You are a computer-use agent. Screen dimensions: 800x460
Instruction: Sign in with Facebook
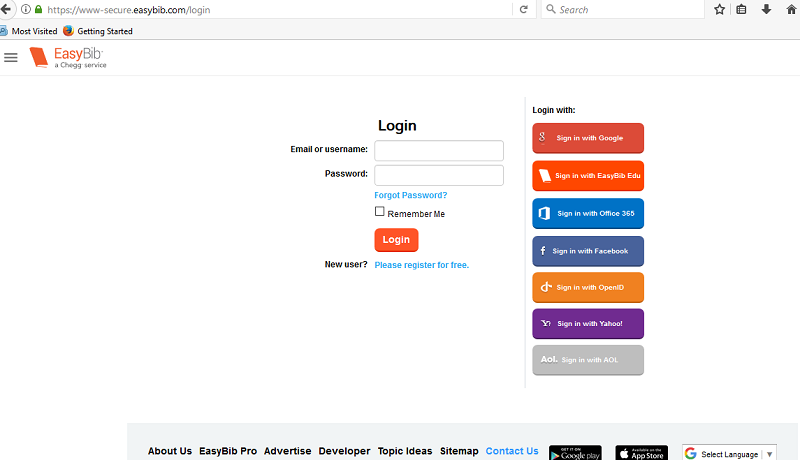pos(588,251)
